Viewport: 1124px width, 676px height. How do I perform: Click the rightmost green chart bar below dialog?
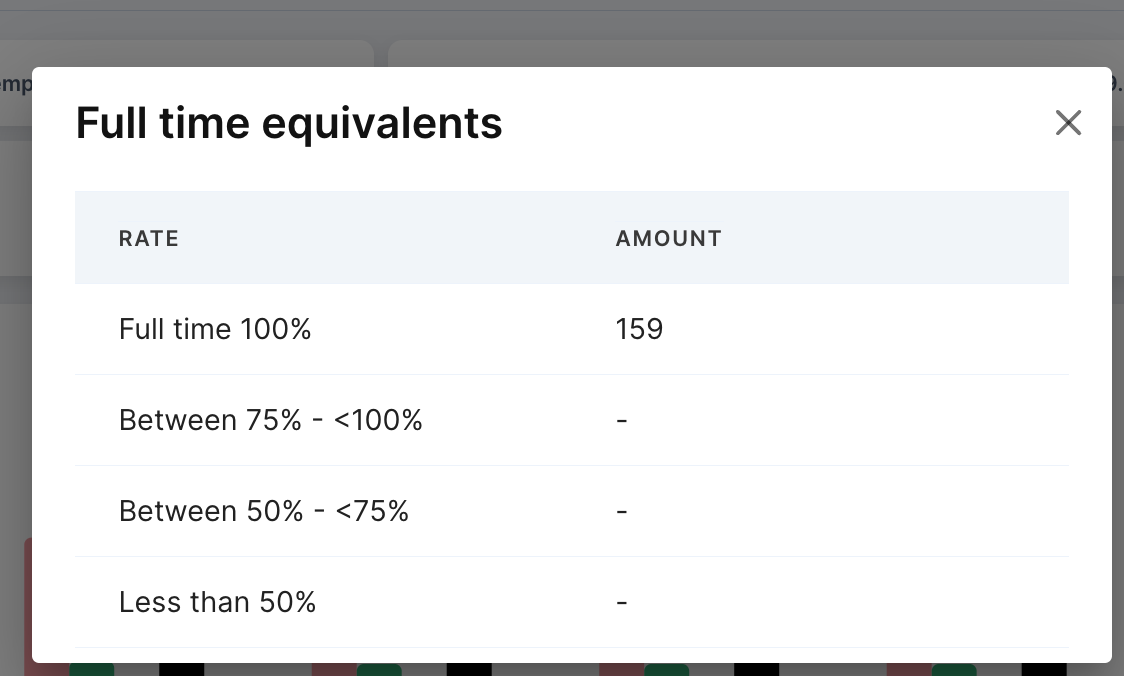pos(954,669)
